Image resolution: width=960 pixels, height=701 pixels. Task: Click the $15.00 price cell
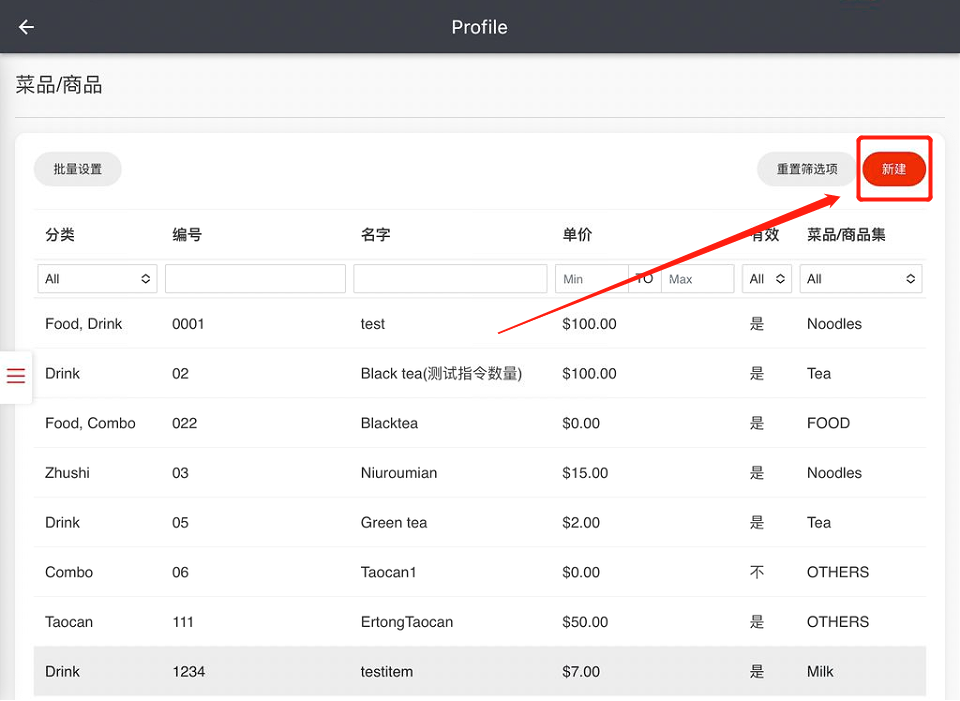click(x=585, y=473)
